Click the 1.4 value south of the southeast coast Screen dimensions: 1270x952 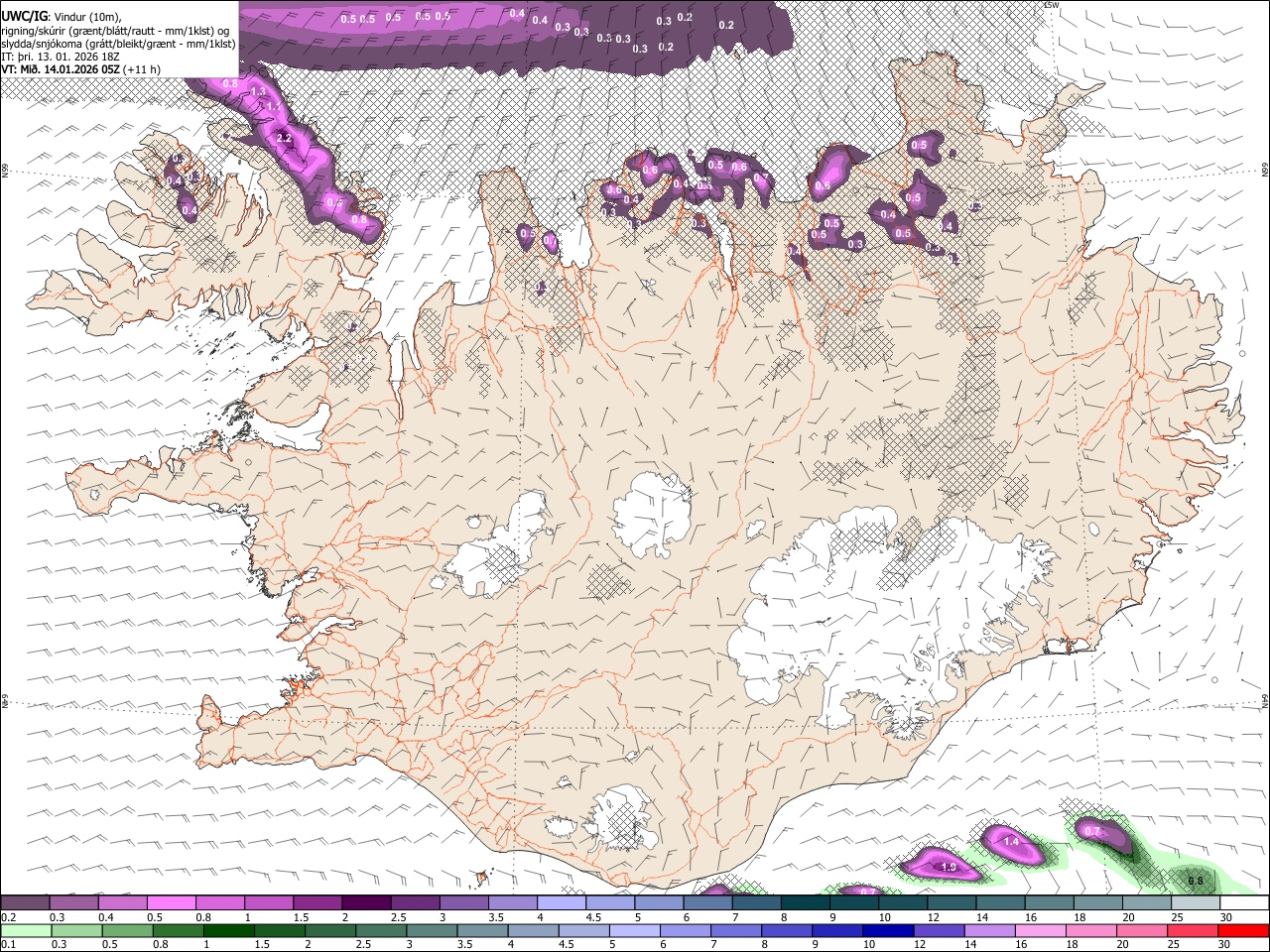tap(1011, 842)
